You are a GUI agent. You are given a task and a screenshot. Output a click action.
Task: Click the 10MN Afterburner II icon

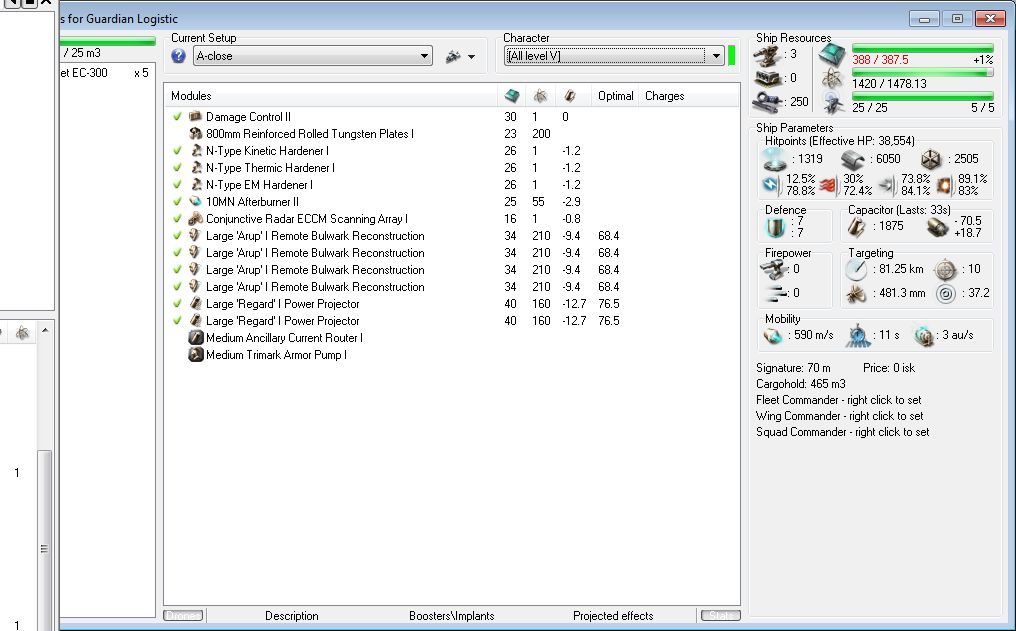195,201
